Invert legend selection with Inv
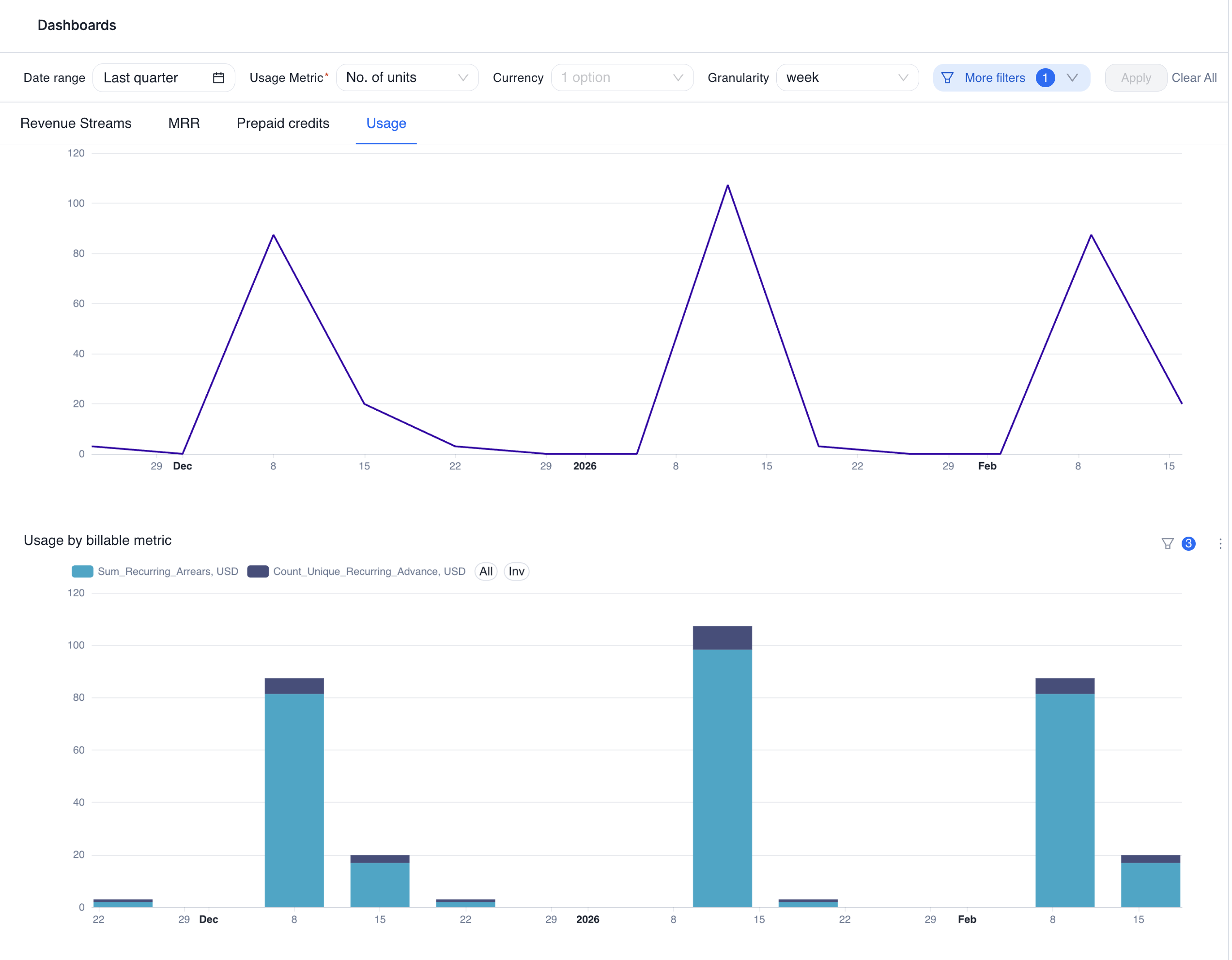Image resolution: width=1232 pixels, height=960 pixels. 516,572
